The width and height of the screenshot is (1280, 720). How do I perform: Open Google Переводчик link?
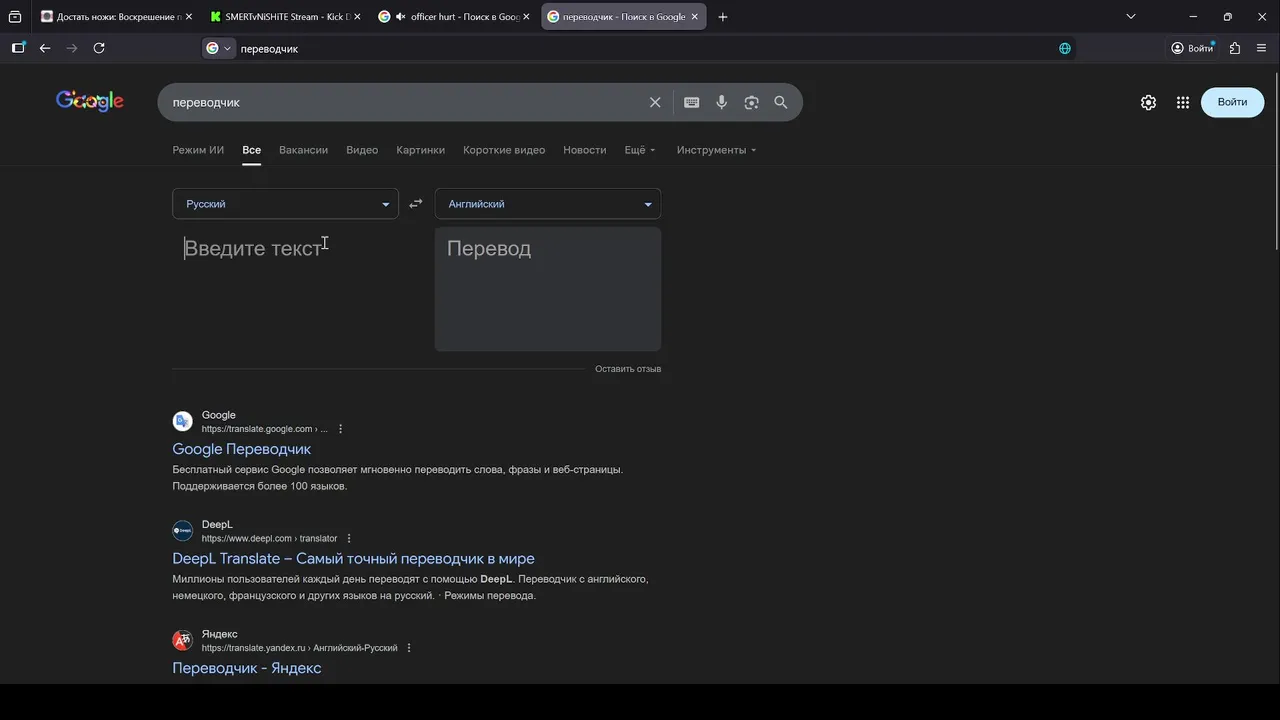tap(241, 449)
